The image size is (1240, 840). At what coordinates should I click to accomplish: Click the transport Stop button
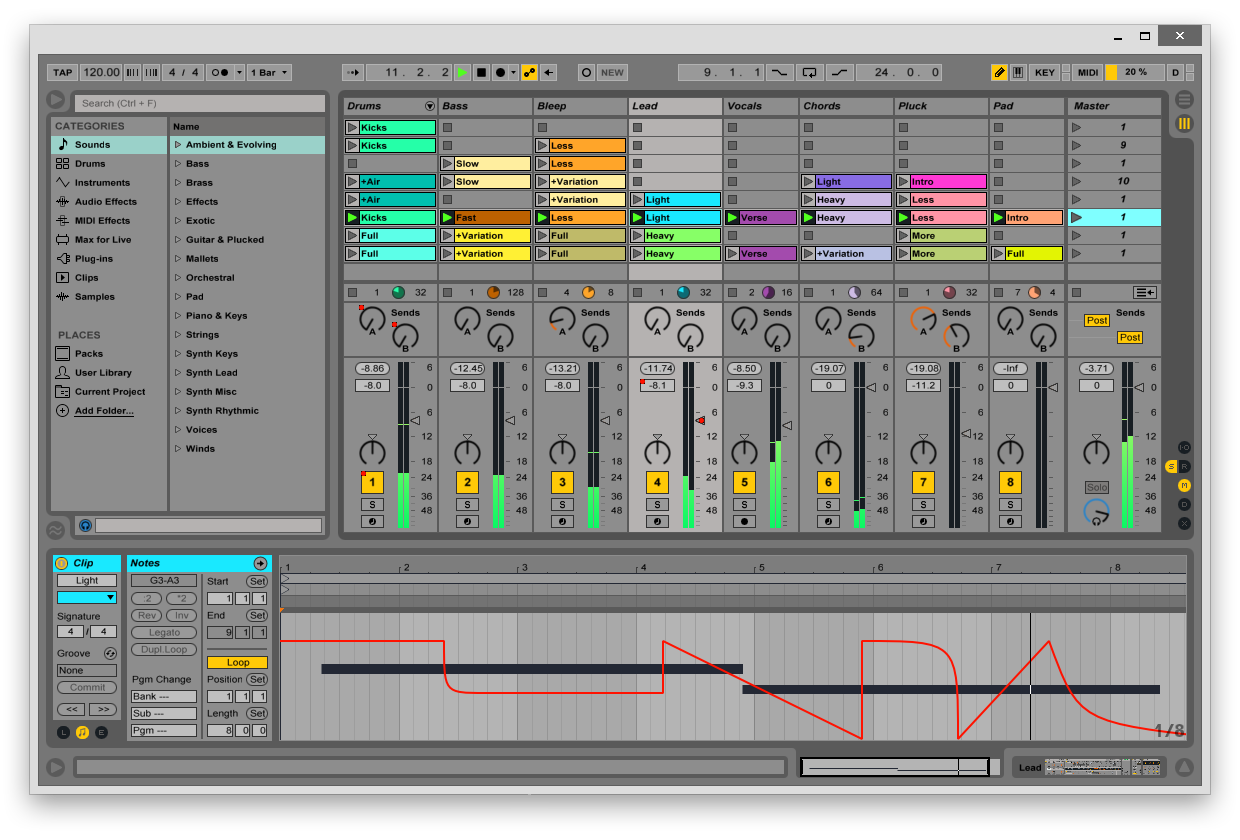[x=481, y=73]
